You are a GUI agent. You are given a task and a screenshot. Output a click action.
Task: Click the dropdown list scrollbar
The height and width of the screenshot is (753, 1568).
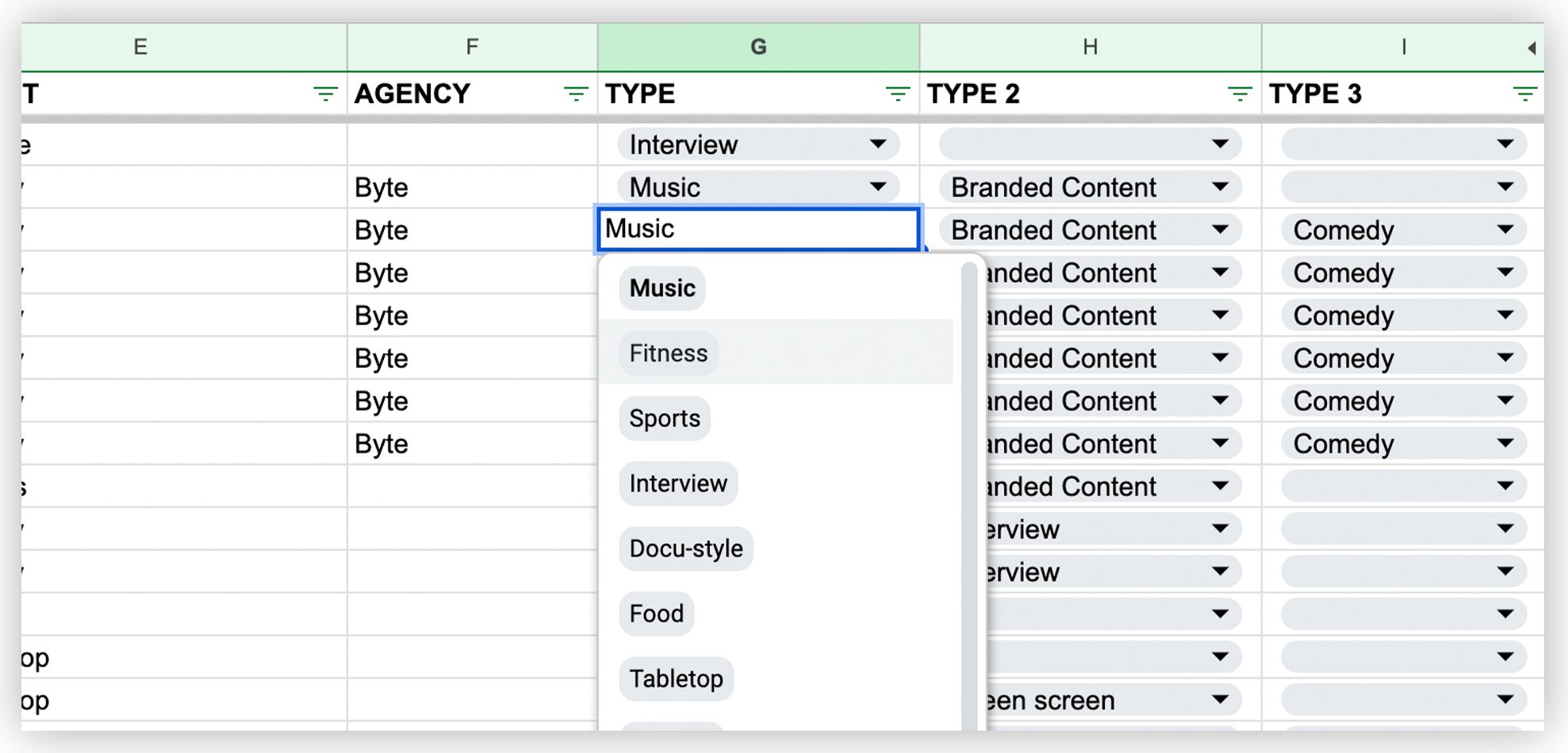[968, 476]
